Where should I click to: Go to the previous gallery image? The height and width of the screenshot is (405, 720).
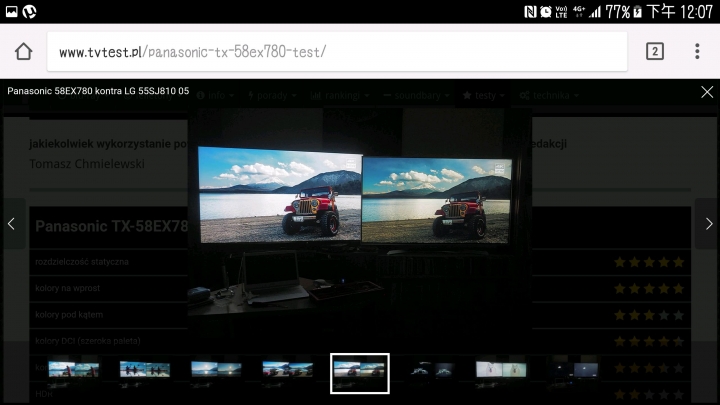(x=11, y=224)
